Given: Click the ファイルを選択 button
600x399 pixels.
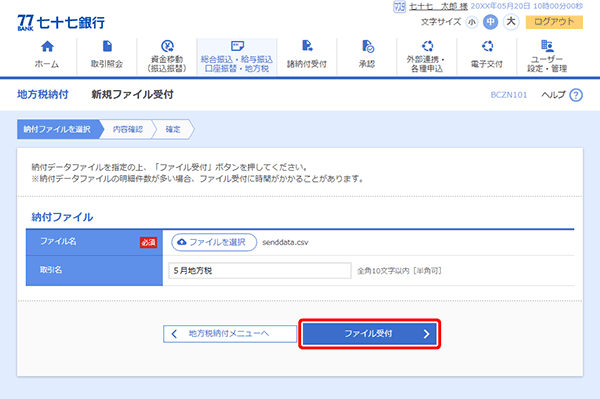Looking at the screenshot, I should click(214, 242).
